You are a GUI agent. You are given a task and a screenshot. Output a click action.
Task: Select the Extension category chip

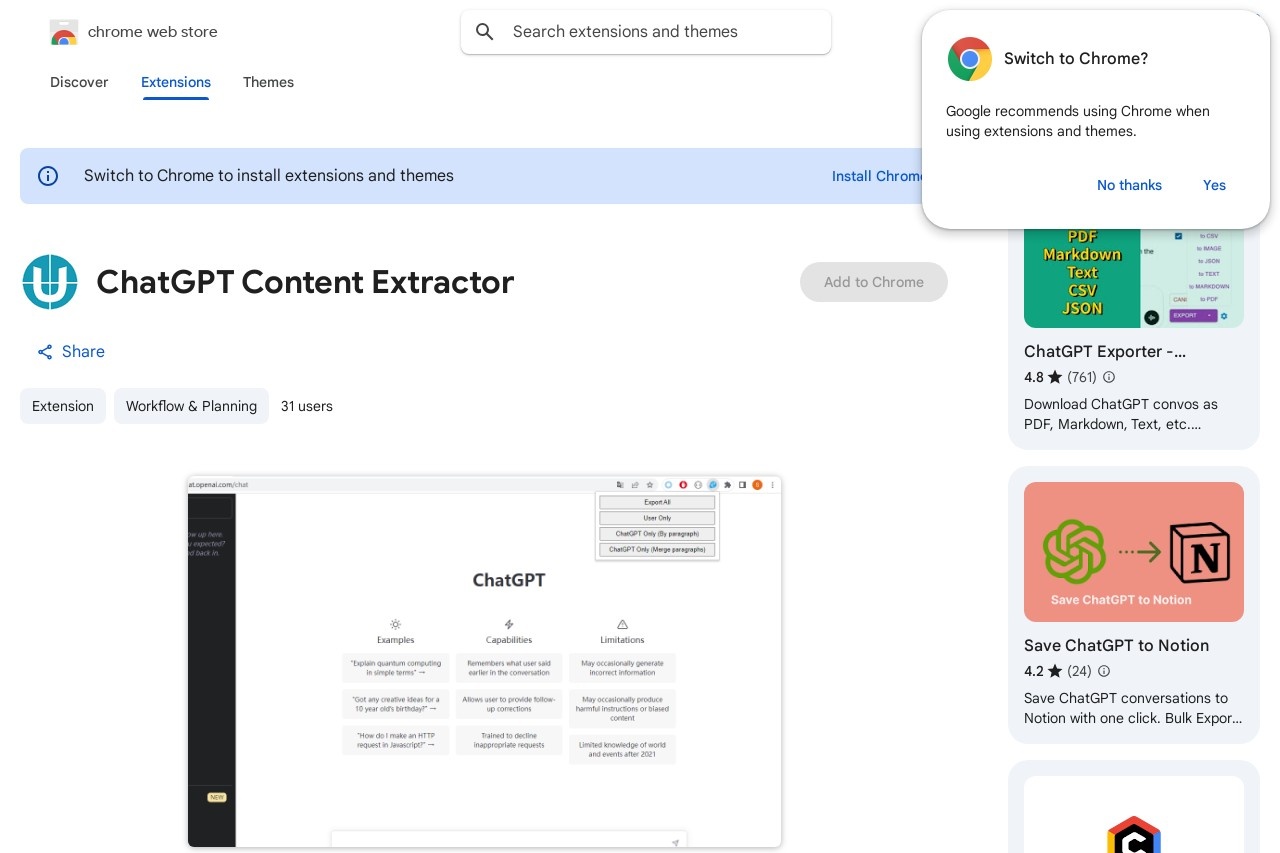coord(63,406)
